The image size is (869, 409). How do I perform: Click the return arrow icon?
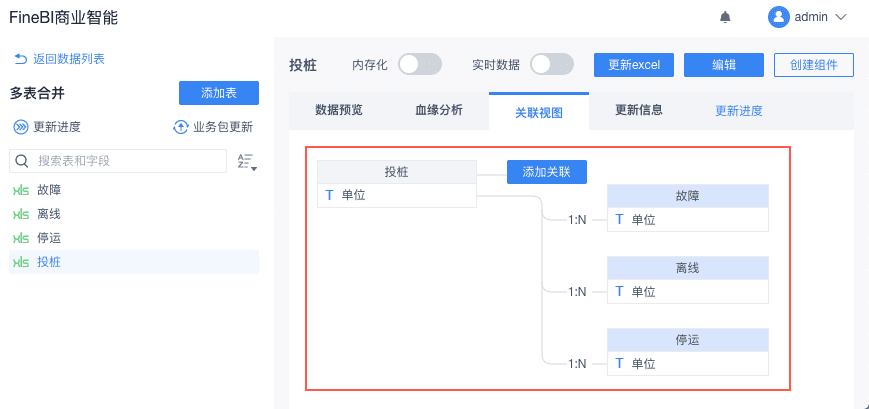pyautogui.click(x=19, y=59)
